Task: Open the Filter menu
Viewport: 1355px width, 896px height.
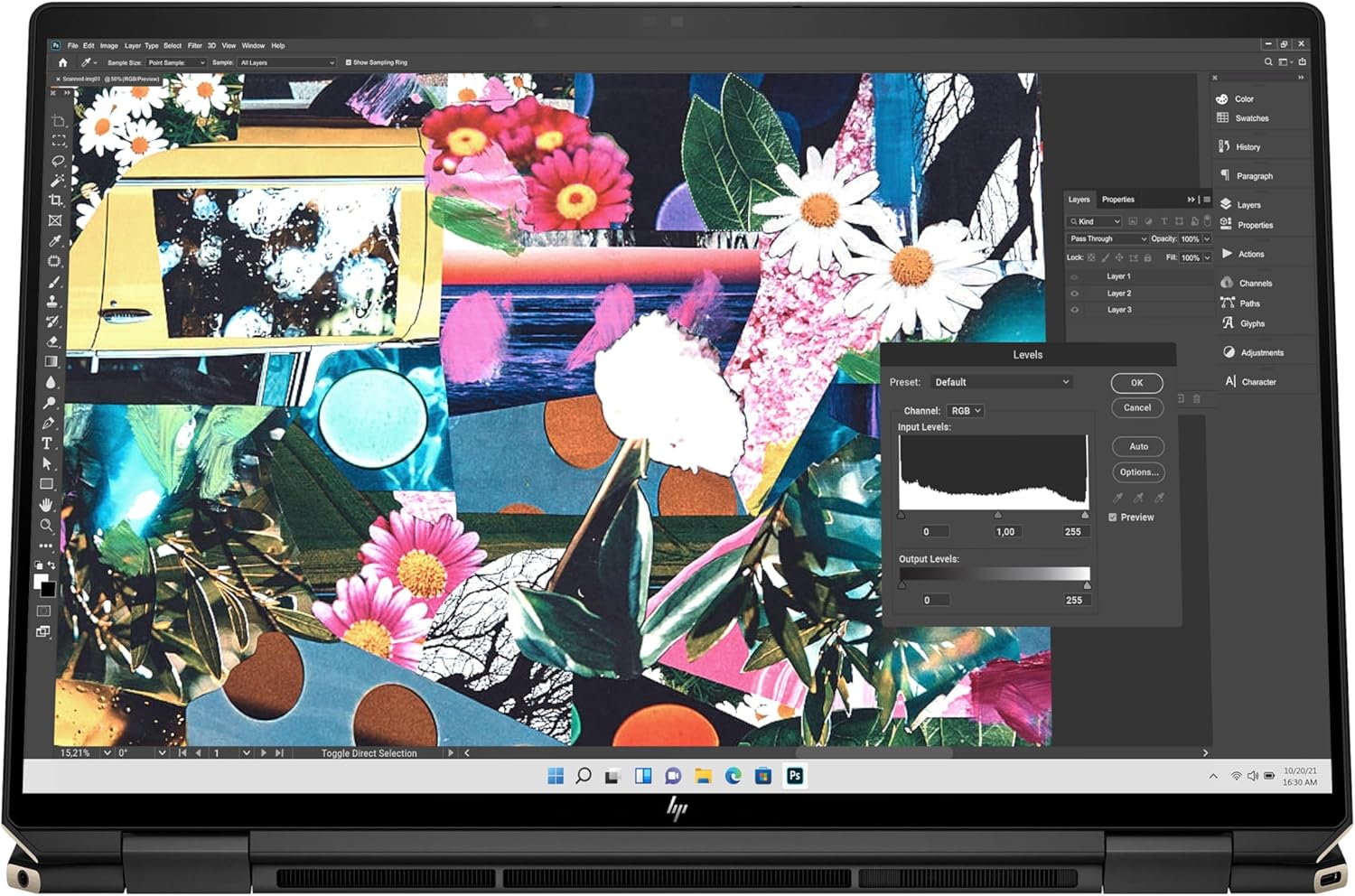Action: tap(194, 45)
